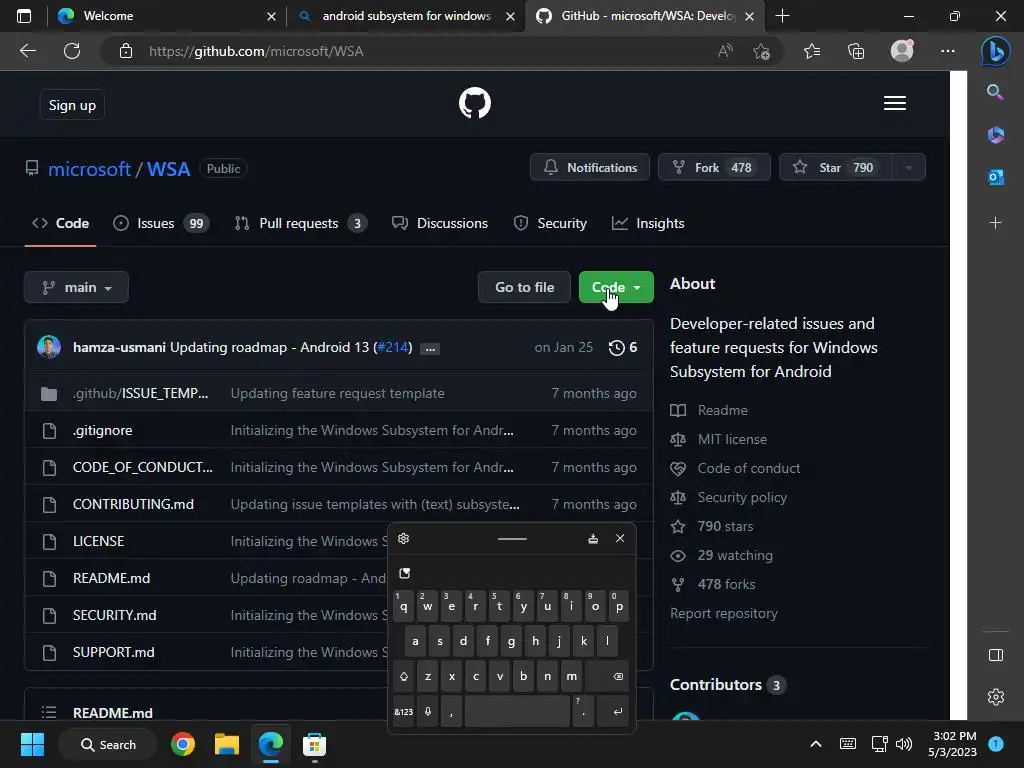Dock the touch keyboard
The height and width of the screenshot is (768, 1024).
tap(593, 539)
